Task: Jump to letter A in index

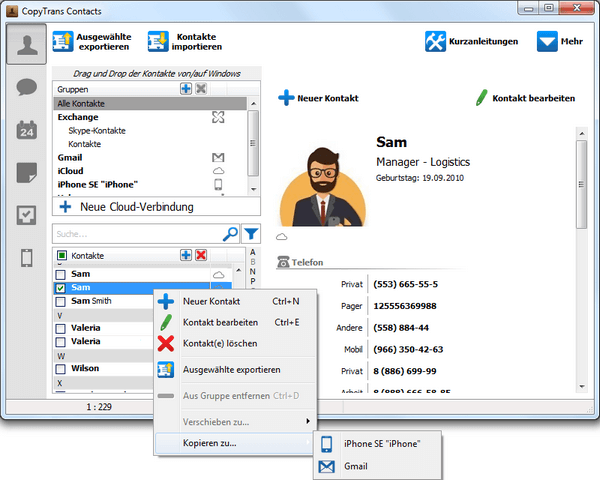Action: click(253, 252)
